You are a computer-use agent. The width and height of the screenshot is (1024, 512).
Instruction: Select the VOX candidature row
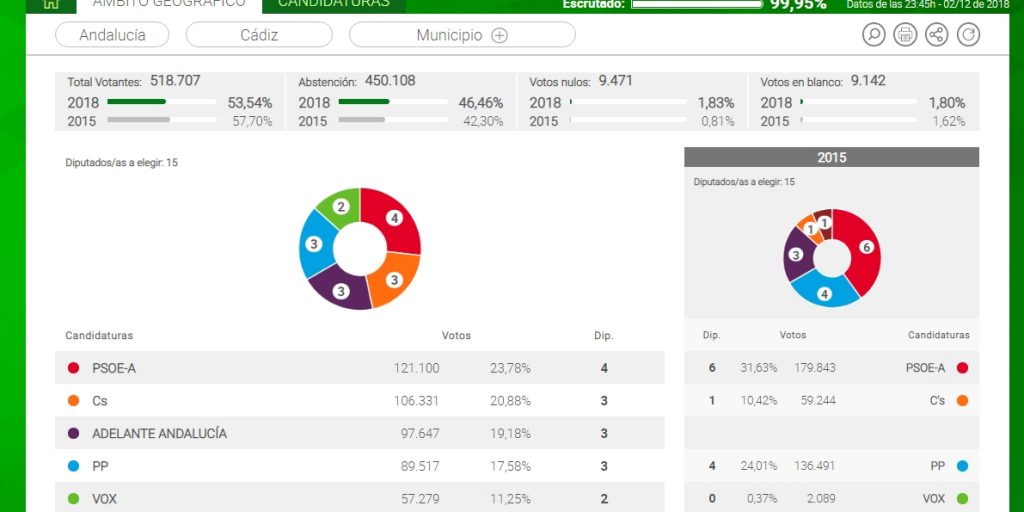[359, 498]
